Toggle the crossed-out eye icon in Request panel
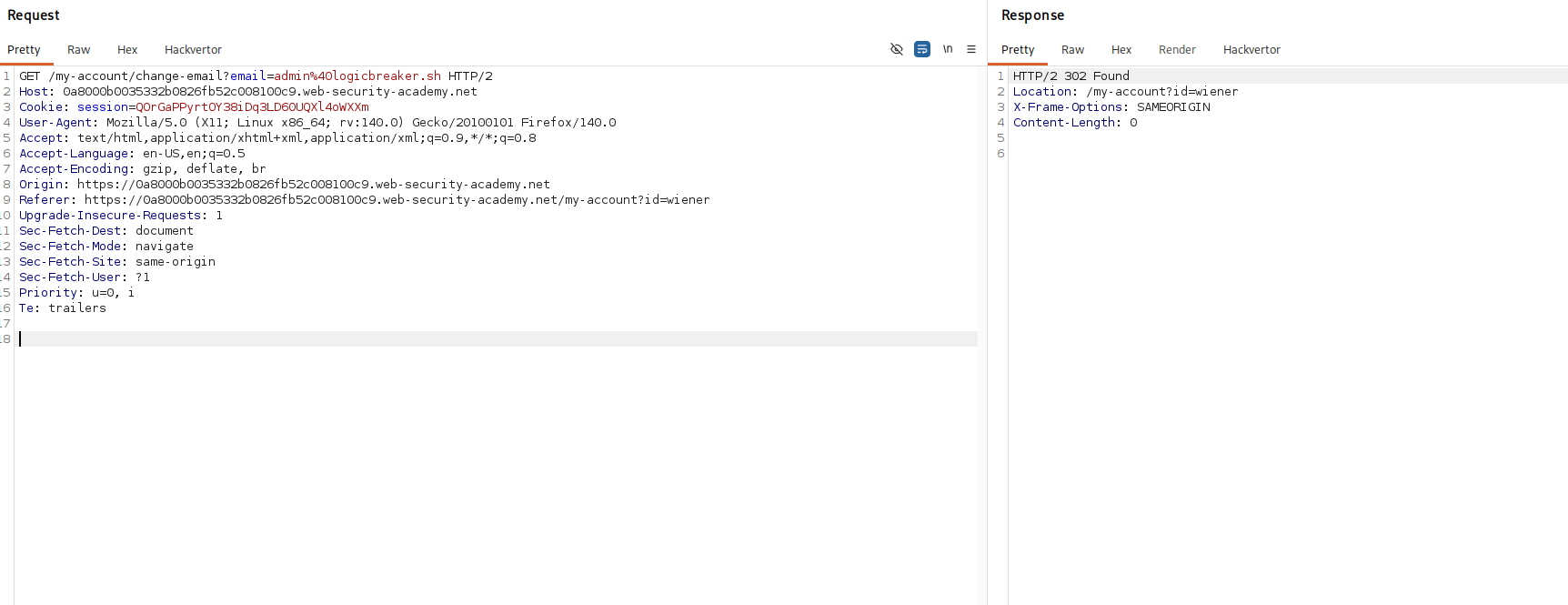Screen dimensions: 1568x605 pyautogui.click(x=897, y=49)
